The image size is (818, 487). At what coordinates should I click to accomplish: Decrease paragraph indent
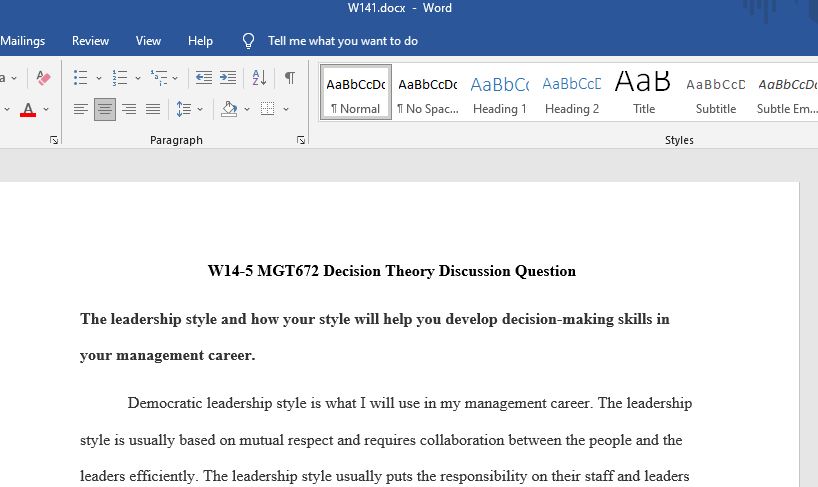pos(203,78)
